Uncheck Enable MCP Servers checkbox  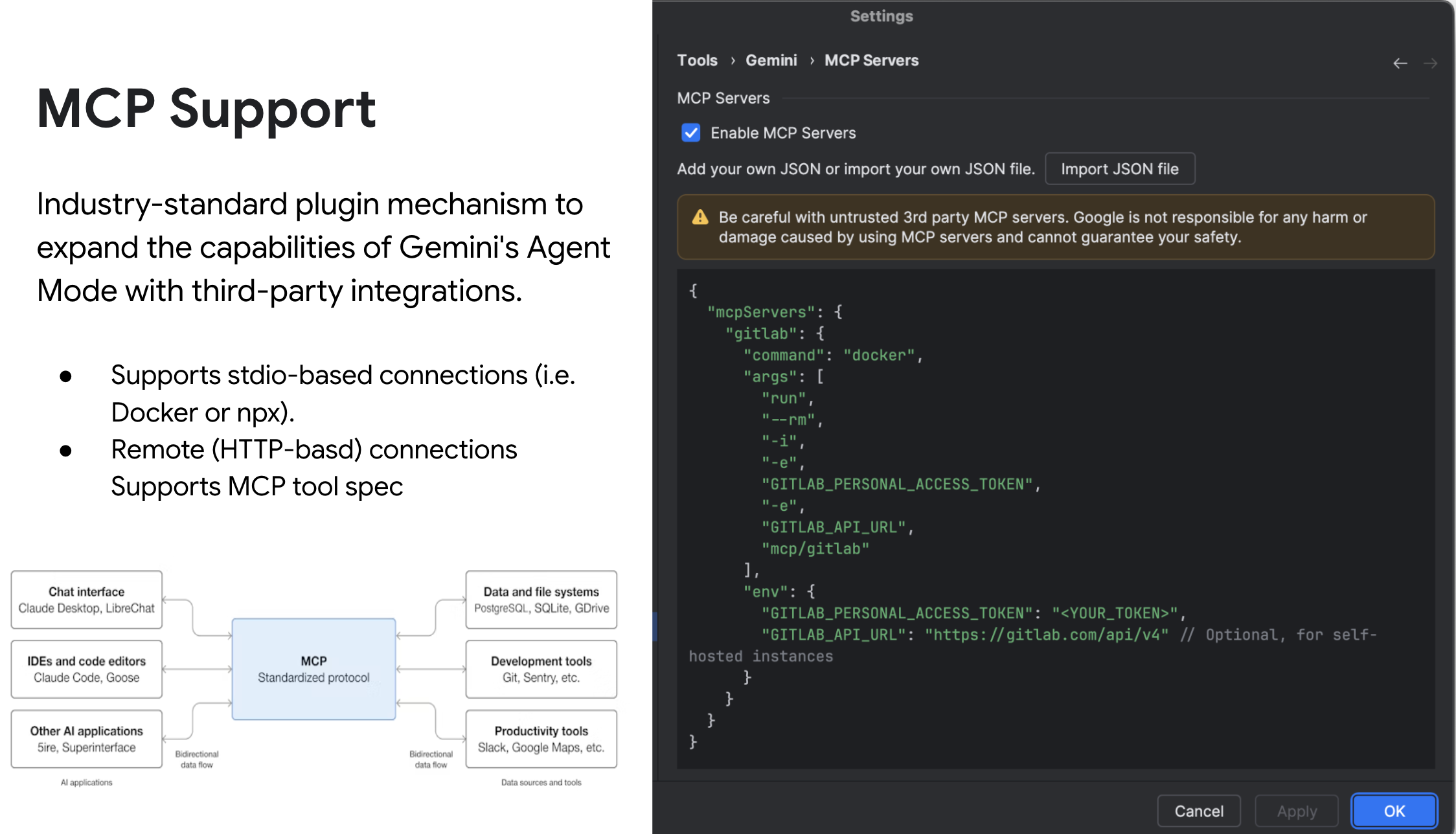pyautogui.click(x=691, y=133)
